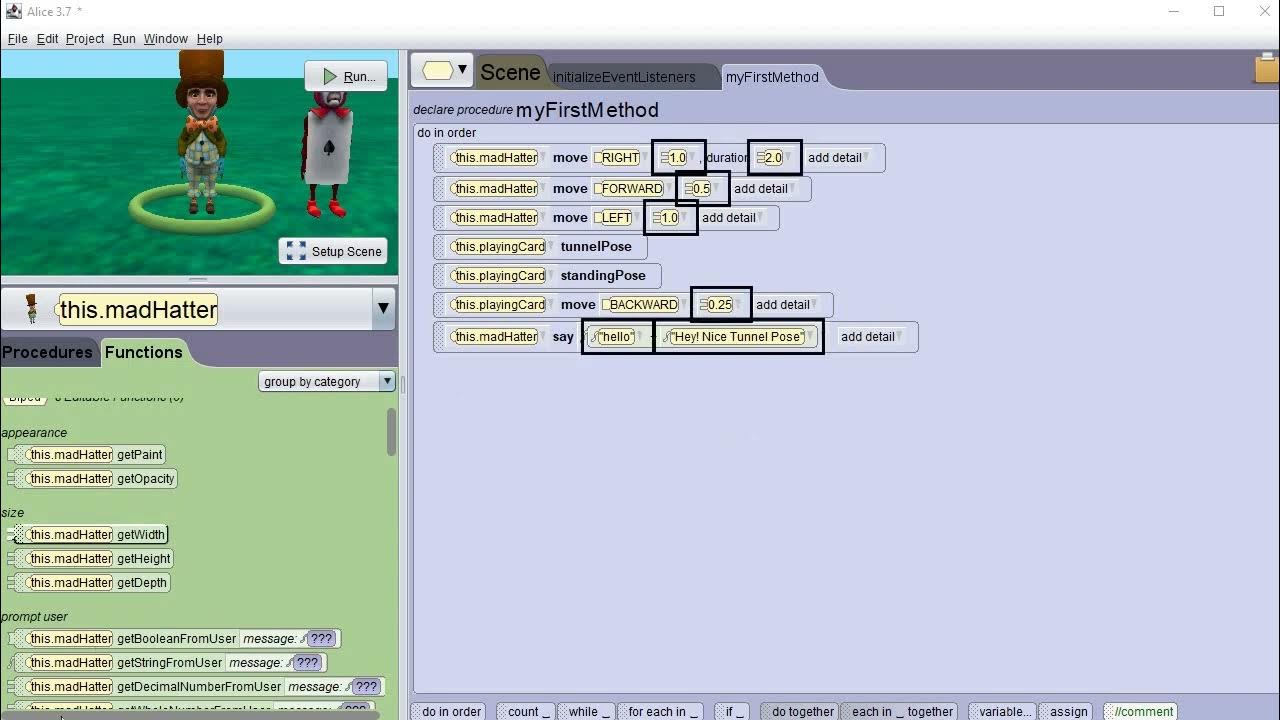Click the for each in control block

[x=659, y=712]
